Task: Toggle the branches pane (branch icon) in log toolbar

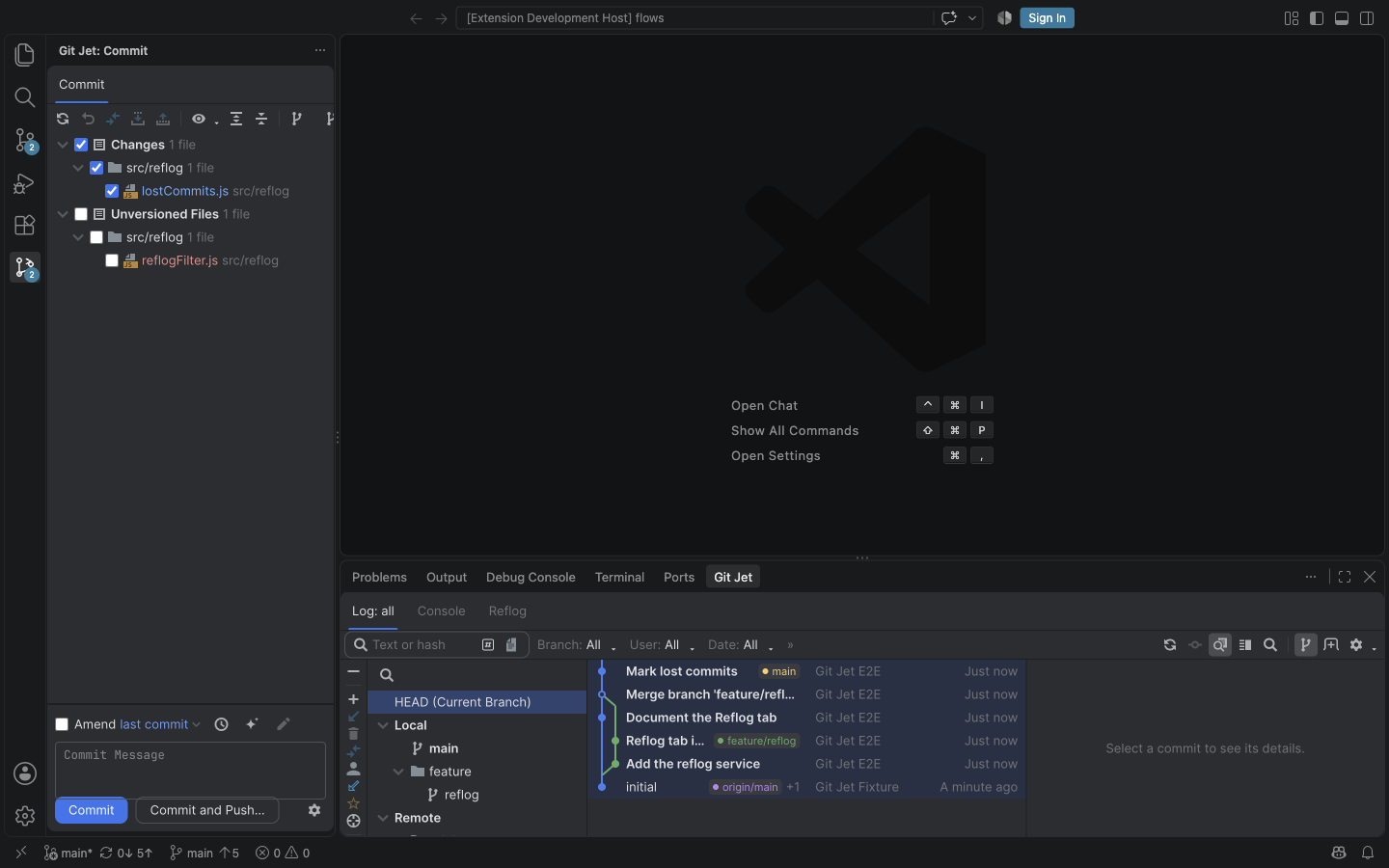Action: point(1305,645)
